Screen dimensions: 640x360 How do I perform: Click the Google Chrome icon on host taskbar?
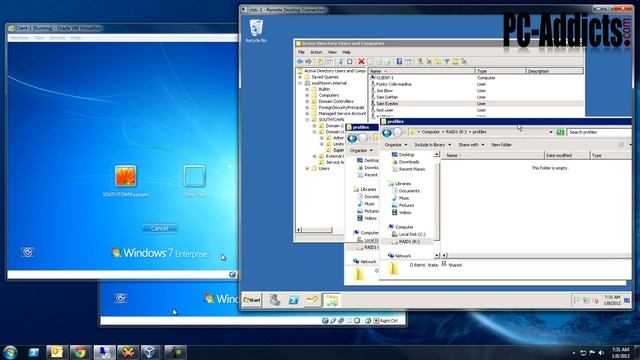(80, 352)
